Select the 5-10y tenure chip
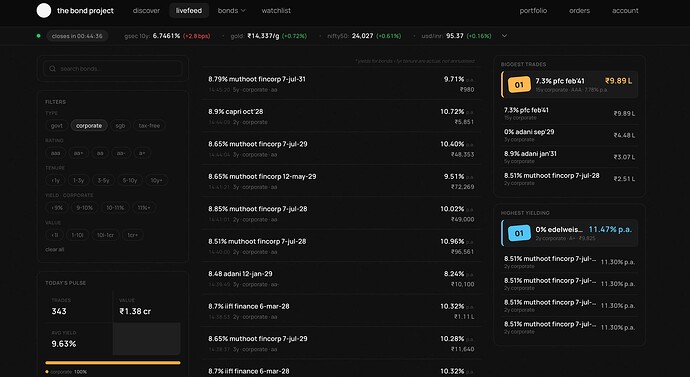 coord(130,180)
